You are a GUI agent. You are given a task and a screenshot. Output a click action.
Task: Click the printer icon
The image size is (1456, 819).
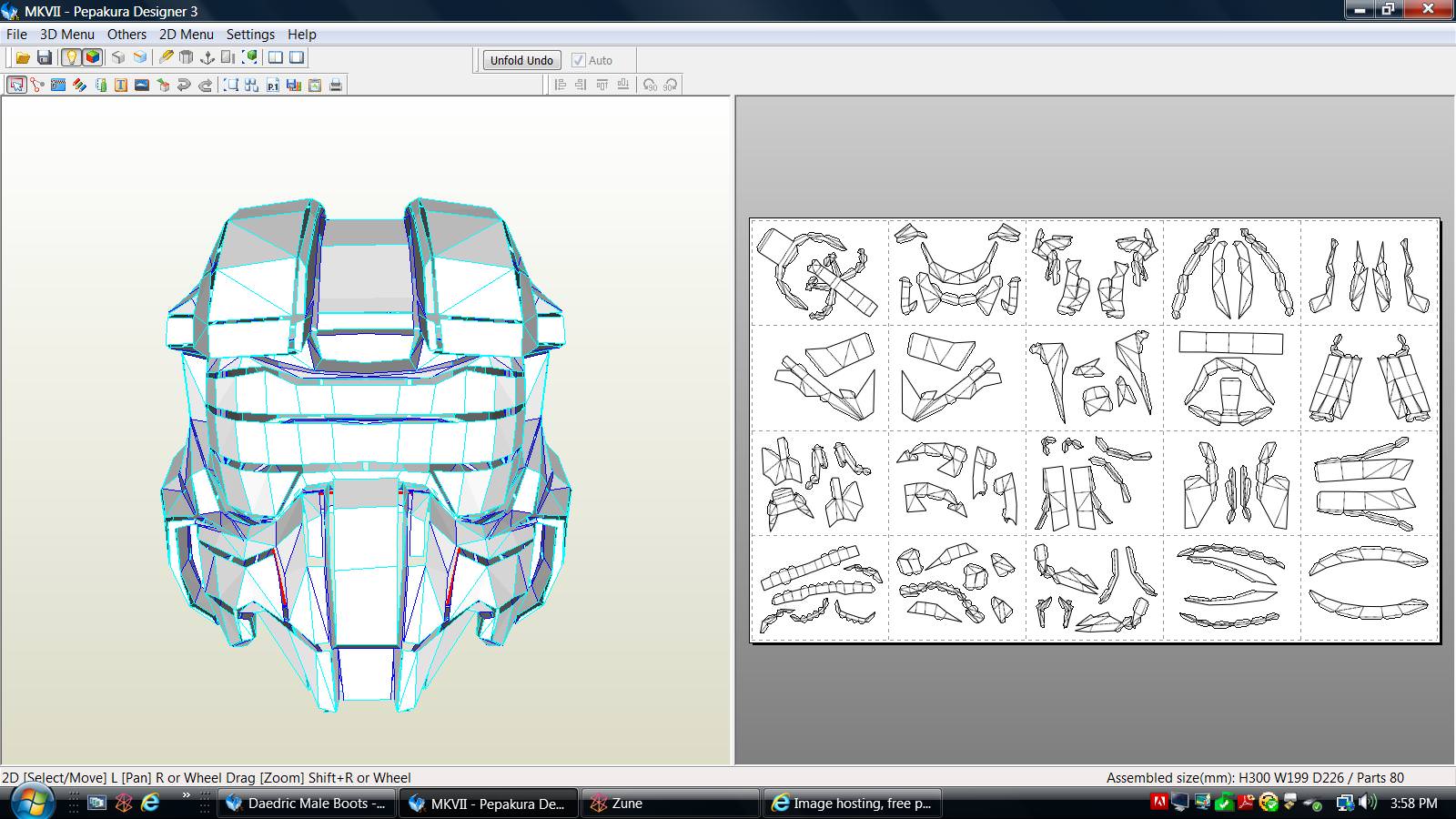pyautogui.click(x=336, y=85)
